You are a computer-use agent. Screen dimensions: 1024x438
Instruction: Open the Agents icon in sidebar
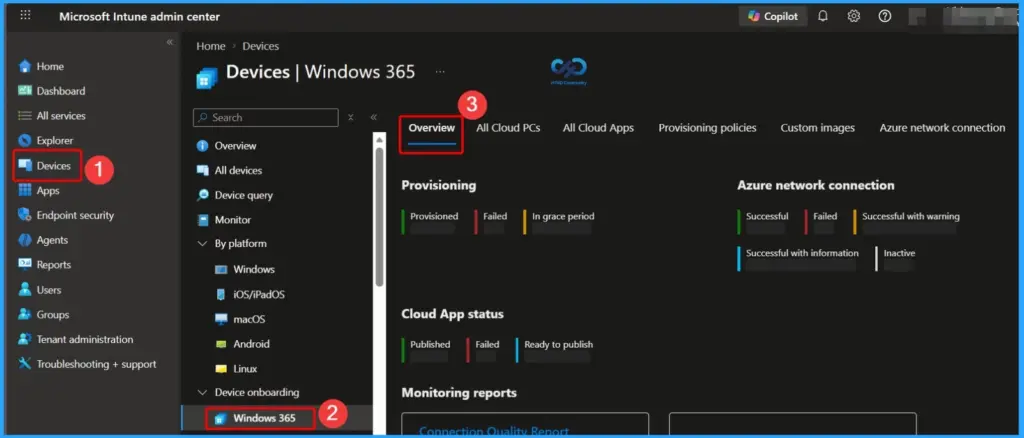[x=25, y=240]
